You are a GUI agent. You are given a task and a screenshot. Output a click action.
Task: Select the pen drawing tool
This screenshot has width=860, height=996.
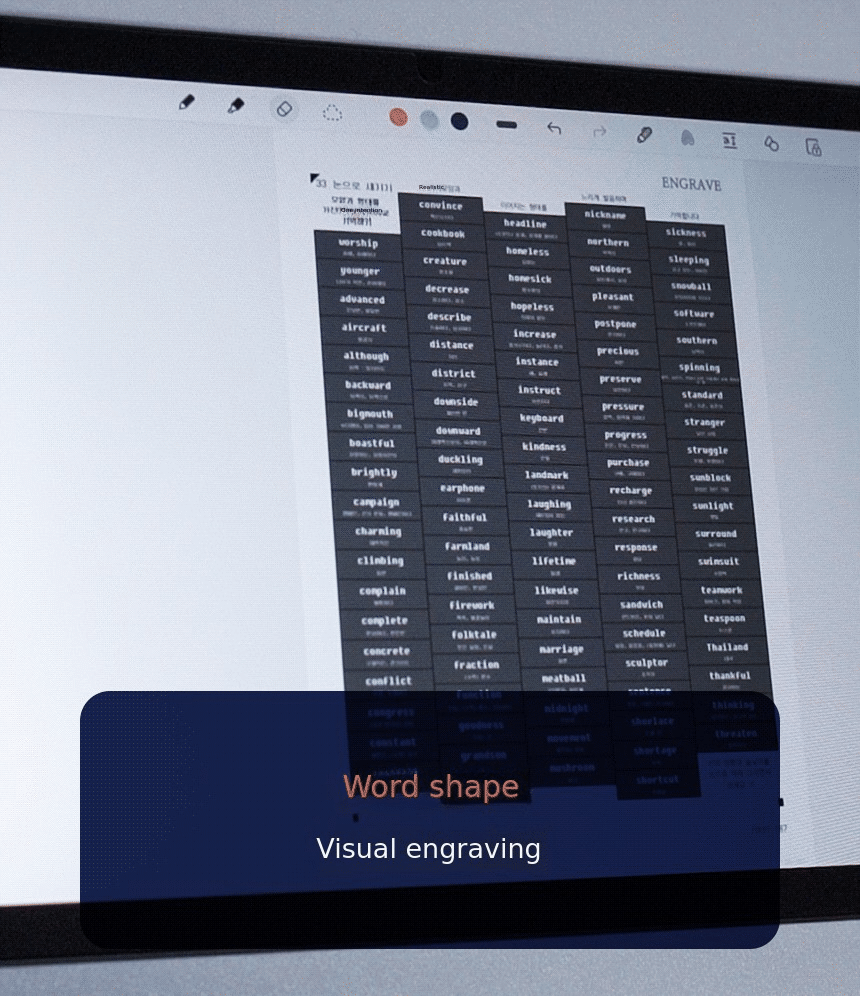187,103
